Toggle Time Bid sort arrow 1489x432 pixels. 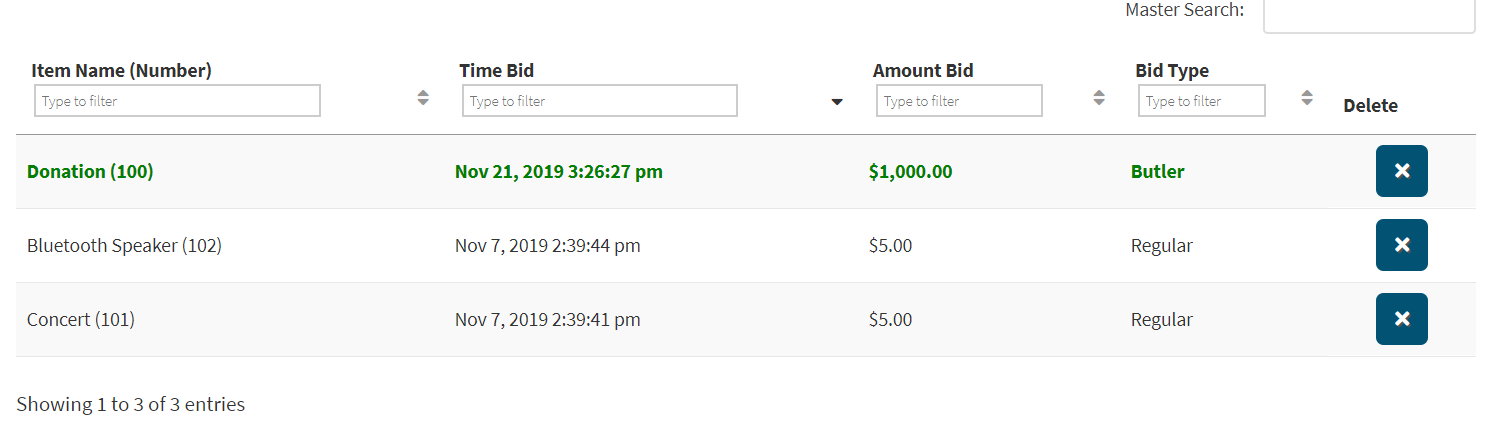837,102
